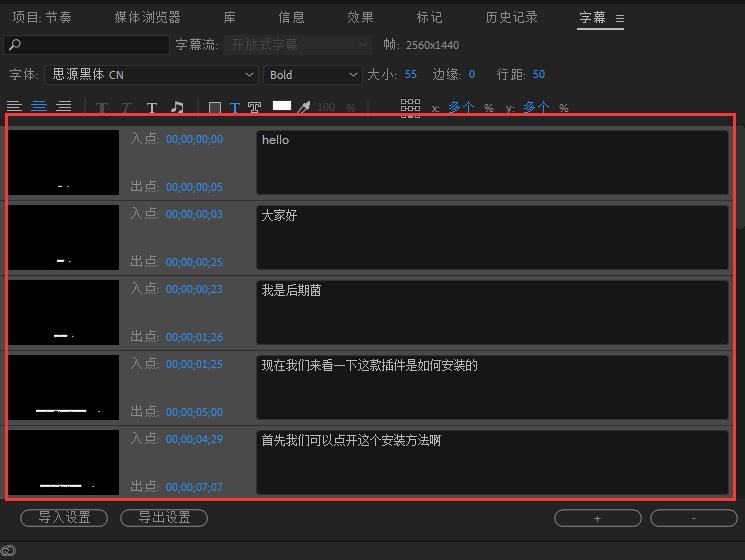Click in point 00;00;04;29
This screenshot has height=560, width=745.
pyautogui.click(x=194, y=439)
